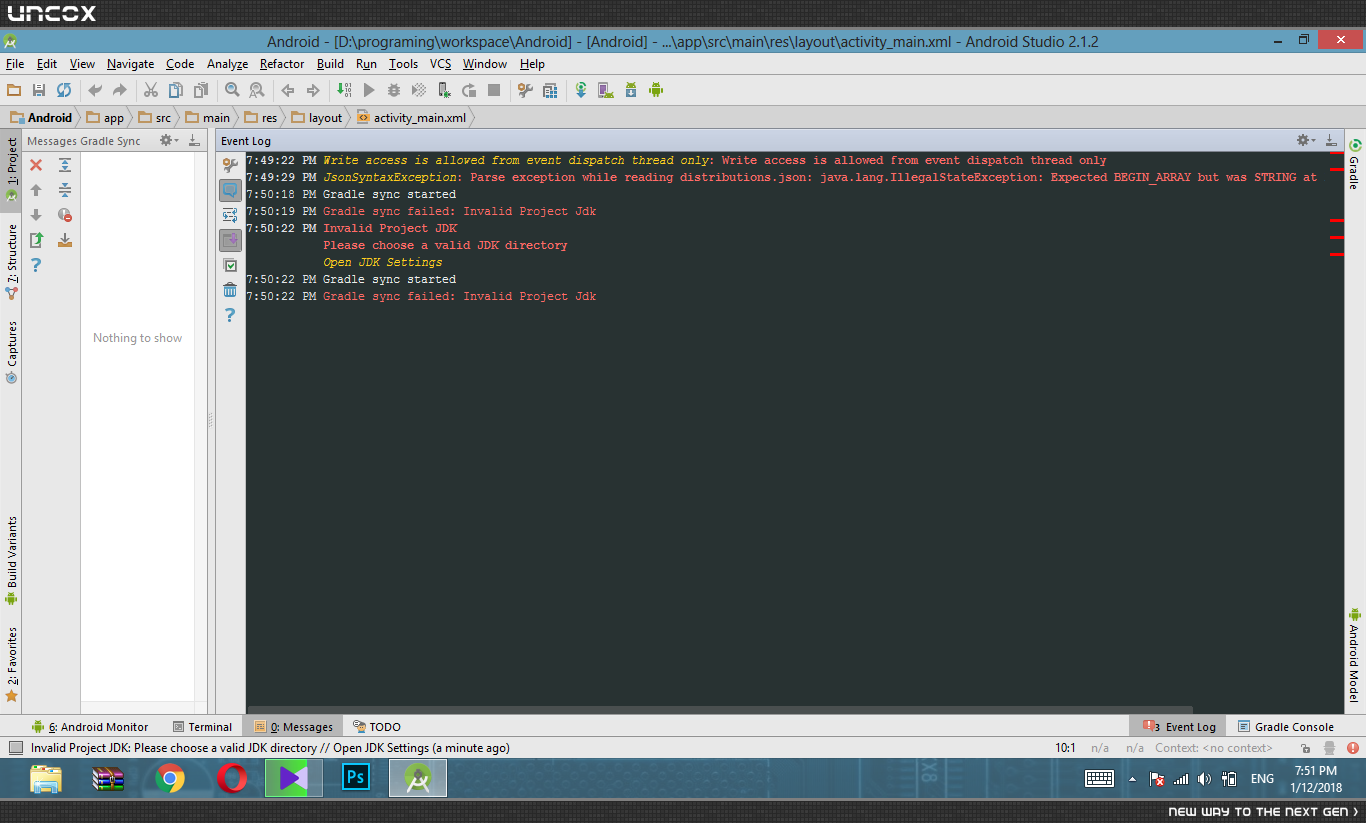Image resolution: width=1366 pixels, height=823 pixels.
Task: Click the Synchronize toolbar icon
Action: pyautogui.click(x=64, y=90)
